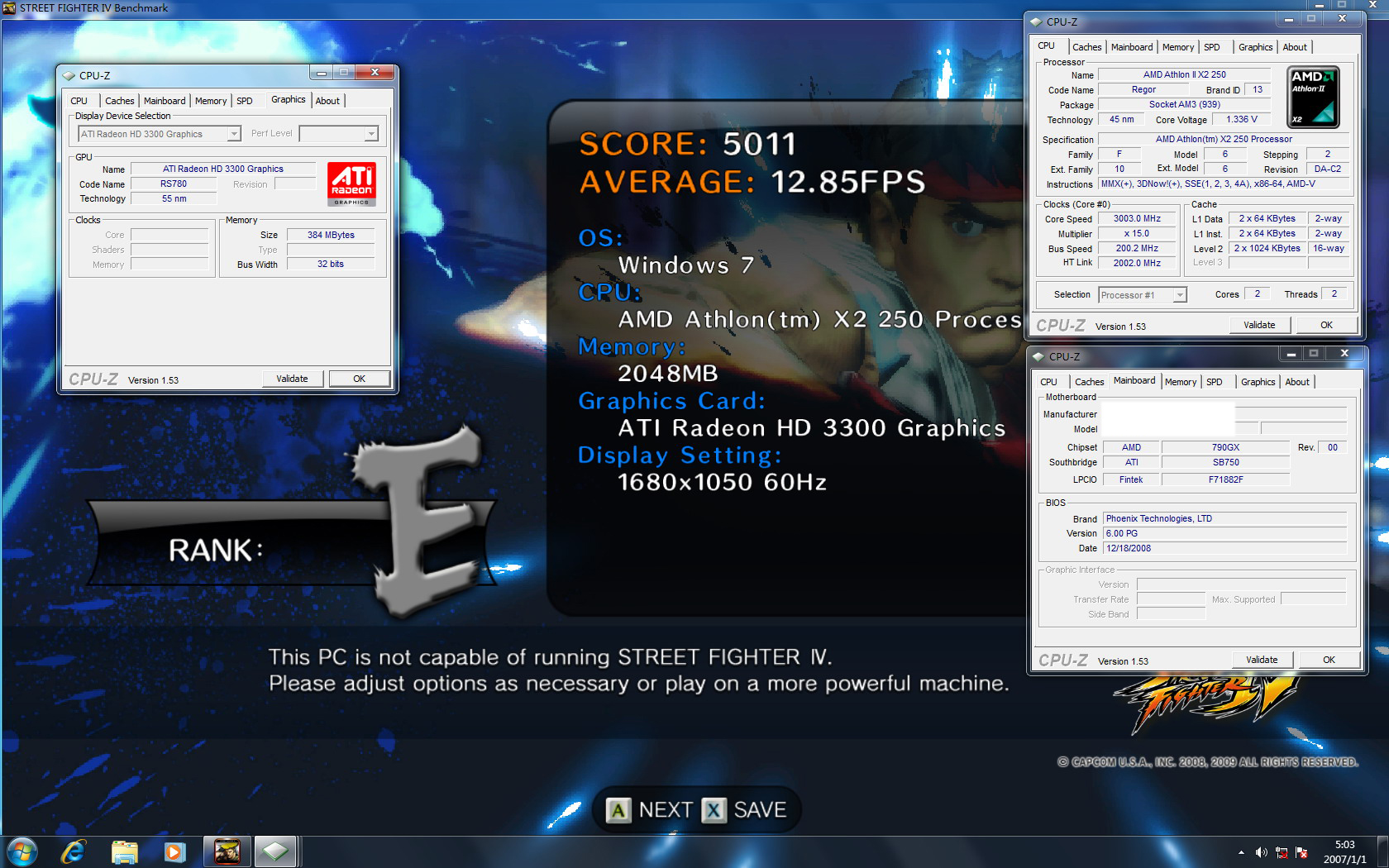Open Memory tab in Graphics-tab CPU-Z window
The height and width of the screenshot is (868, 1389).
211,101
